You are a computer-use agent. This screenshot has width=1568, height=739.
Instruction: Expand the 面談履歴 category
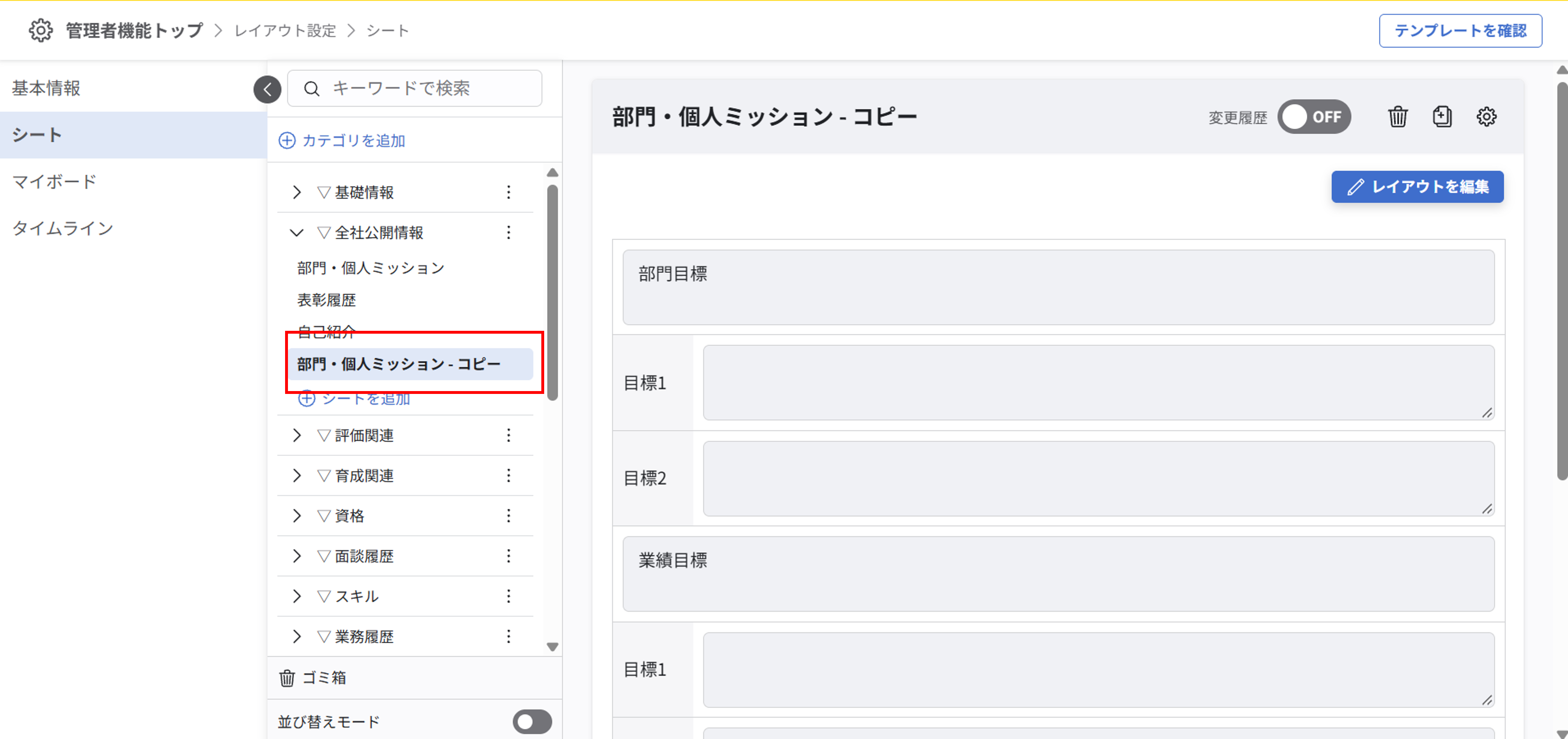pos(296,556)
